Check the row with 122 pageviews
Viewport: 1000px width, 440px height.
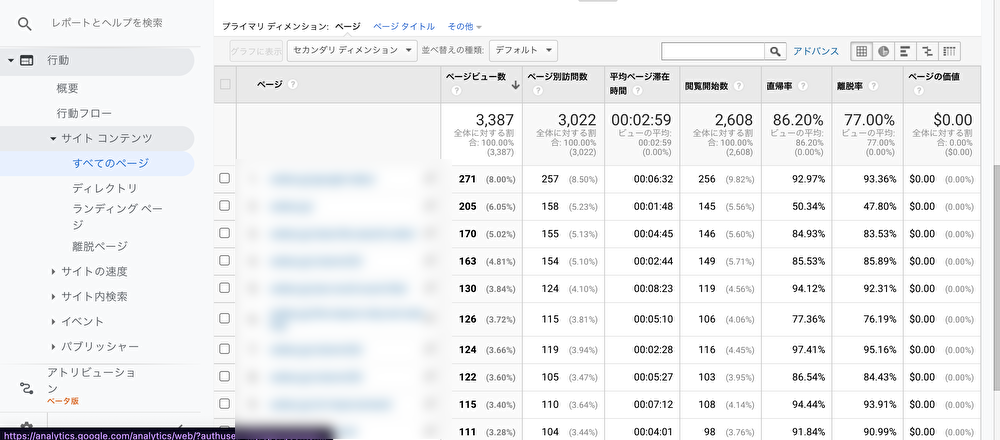tap(224, 376)
